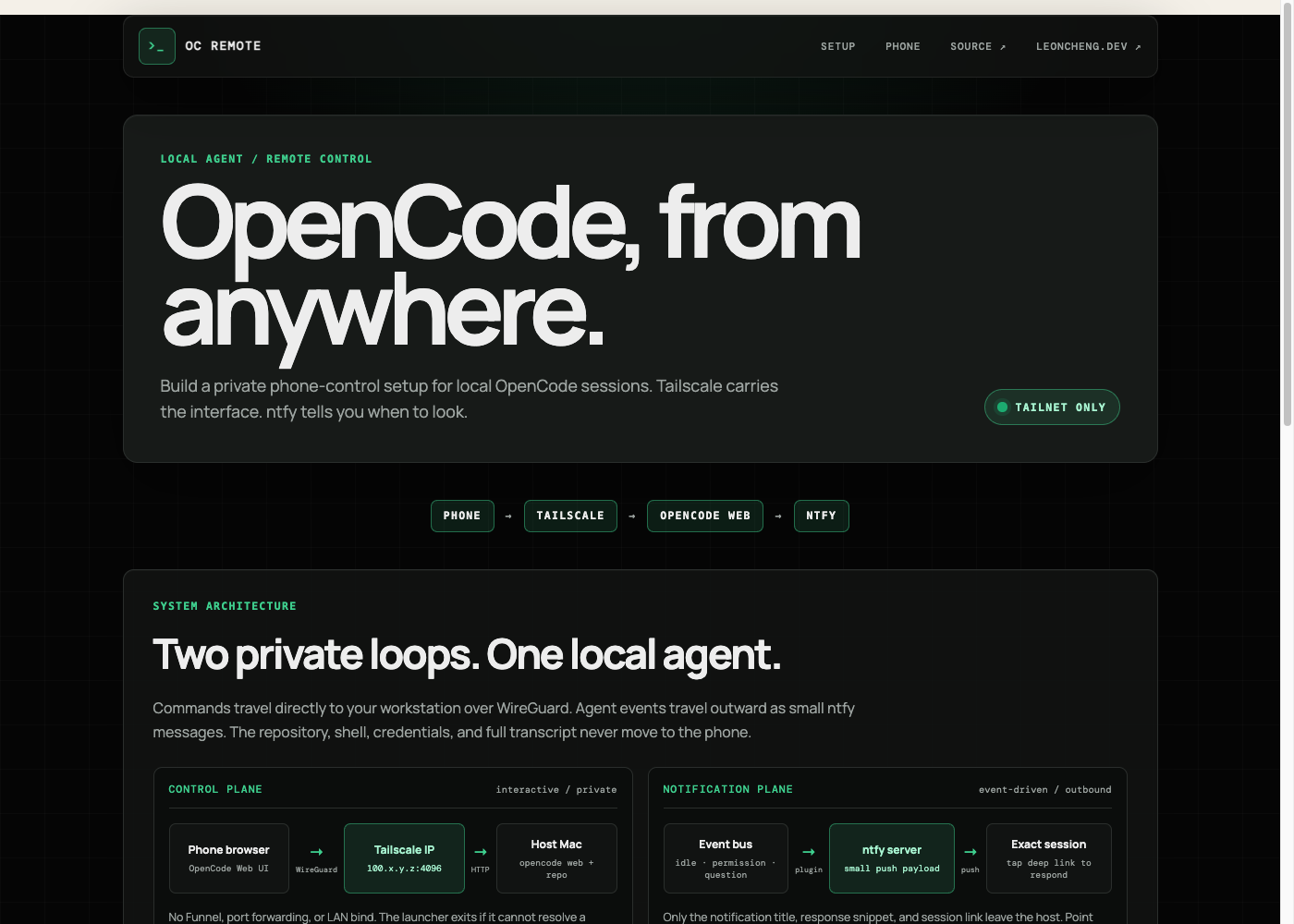Visit LEONCHENG.DEV external link
Screen dimensions: 1294x924
(x=1089, y=46)
